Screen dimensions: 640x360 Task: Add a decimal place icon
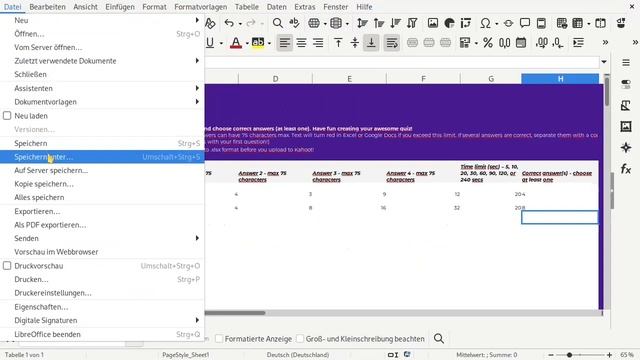pos(542,43)
